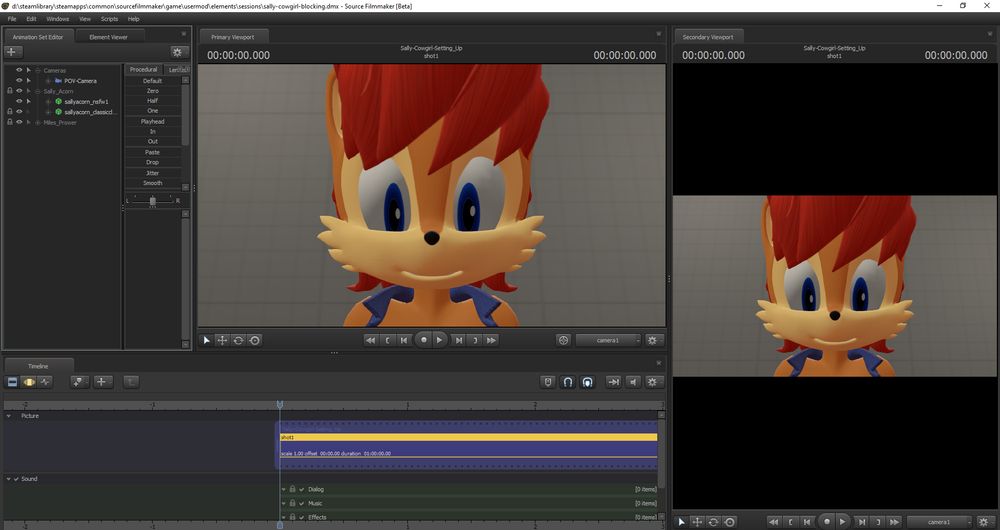Toggle lock on Miles_Prower group
Viewport: 1000px width, 530px height.
10,122
